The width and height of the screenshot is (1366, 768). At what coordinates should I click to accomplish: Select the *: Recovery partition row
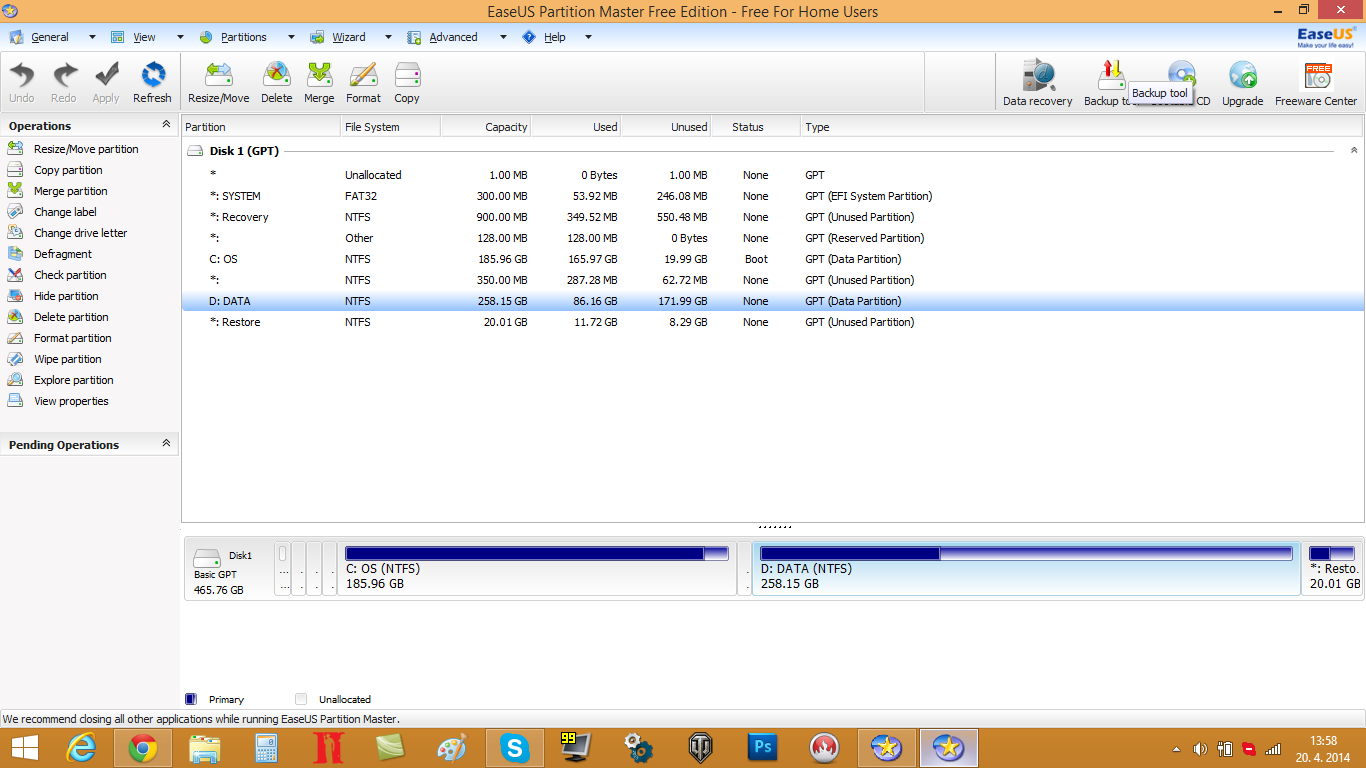click(772, 217)
